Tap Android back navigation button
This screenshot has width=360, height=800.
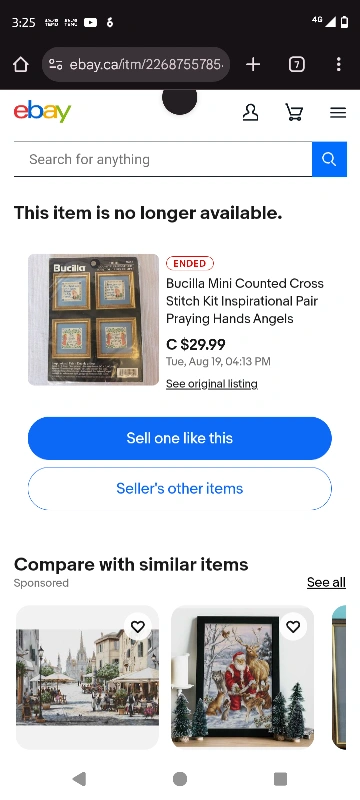pos(79,779)
